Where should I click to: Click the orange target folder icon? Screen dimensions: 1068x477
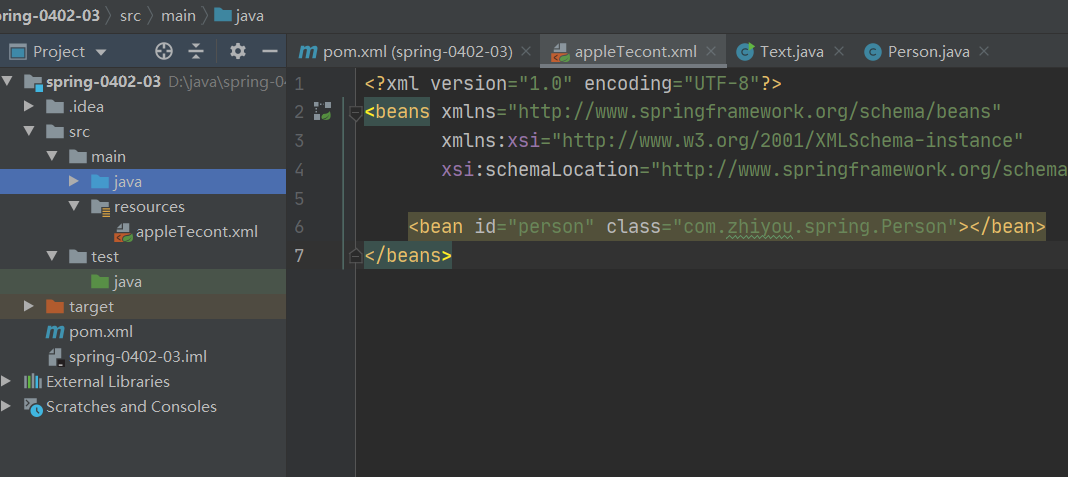tap(54, 307)
